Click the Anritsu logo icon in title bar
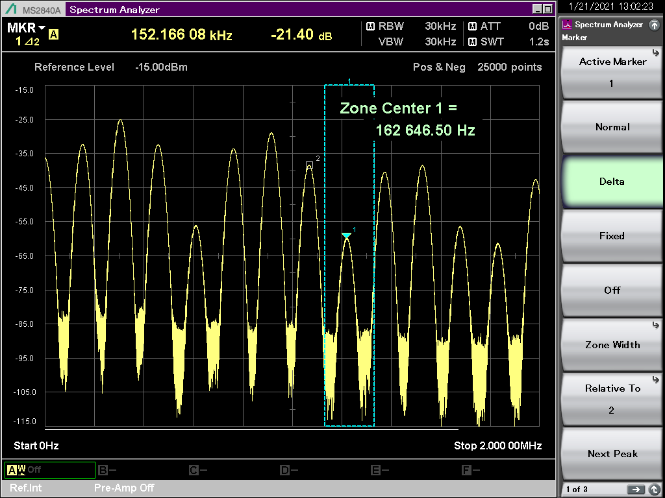 pos(11,9)
